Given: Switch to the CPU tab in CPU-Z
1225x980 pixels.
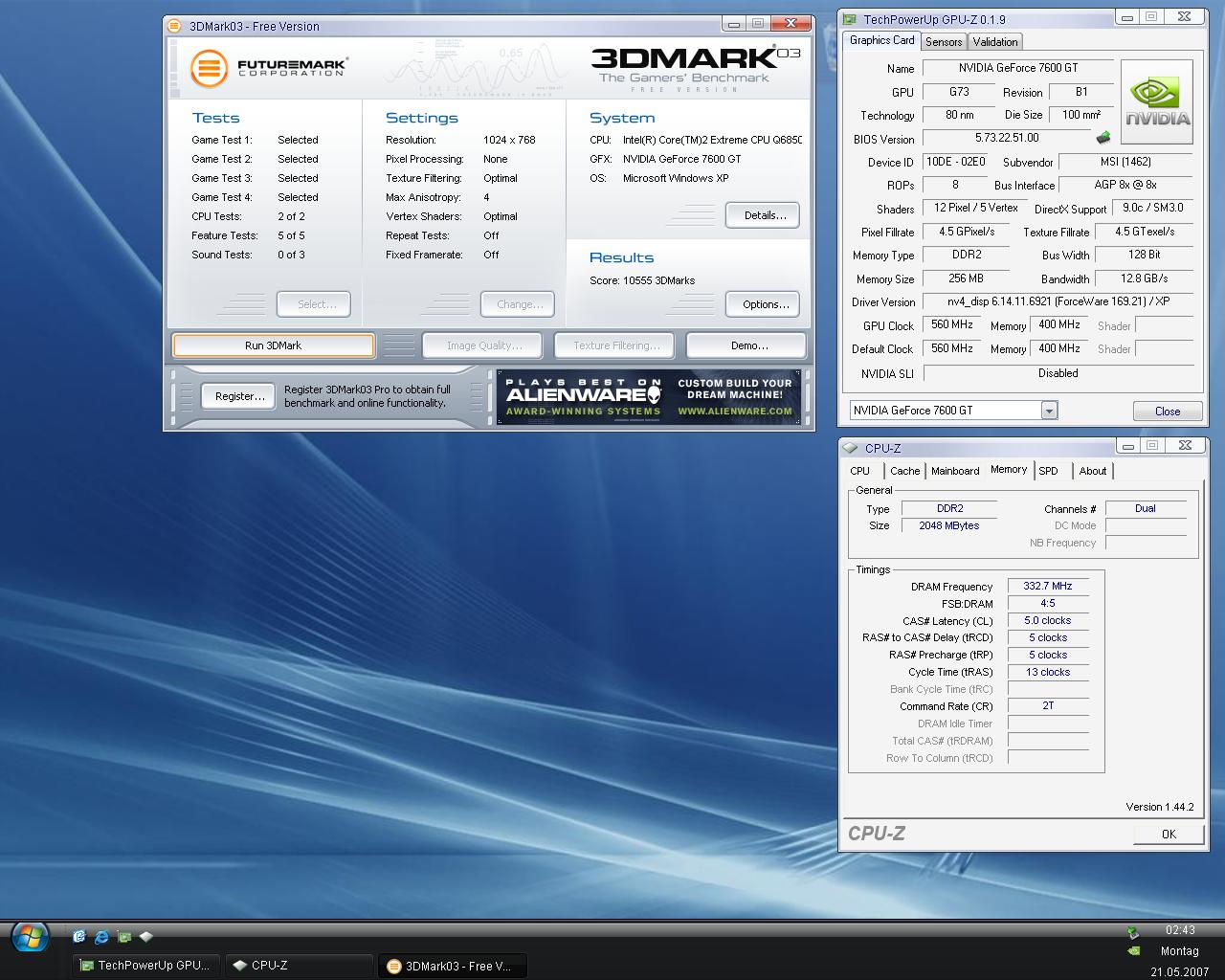Looking at the screenshot, I should [x=860, y=471].
